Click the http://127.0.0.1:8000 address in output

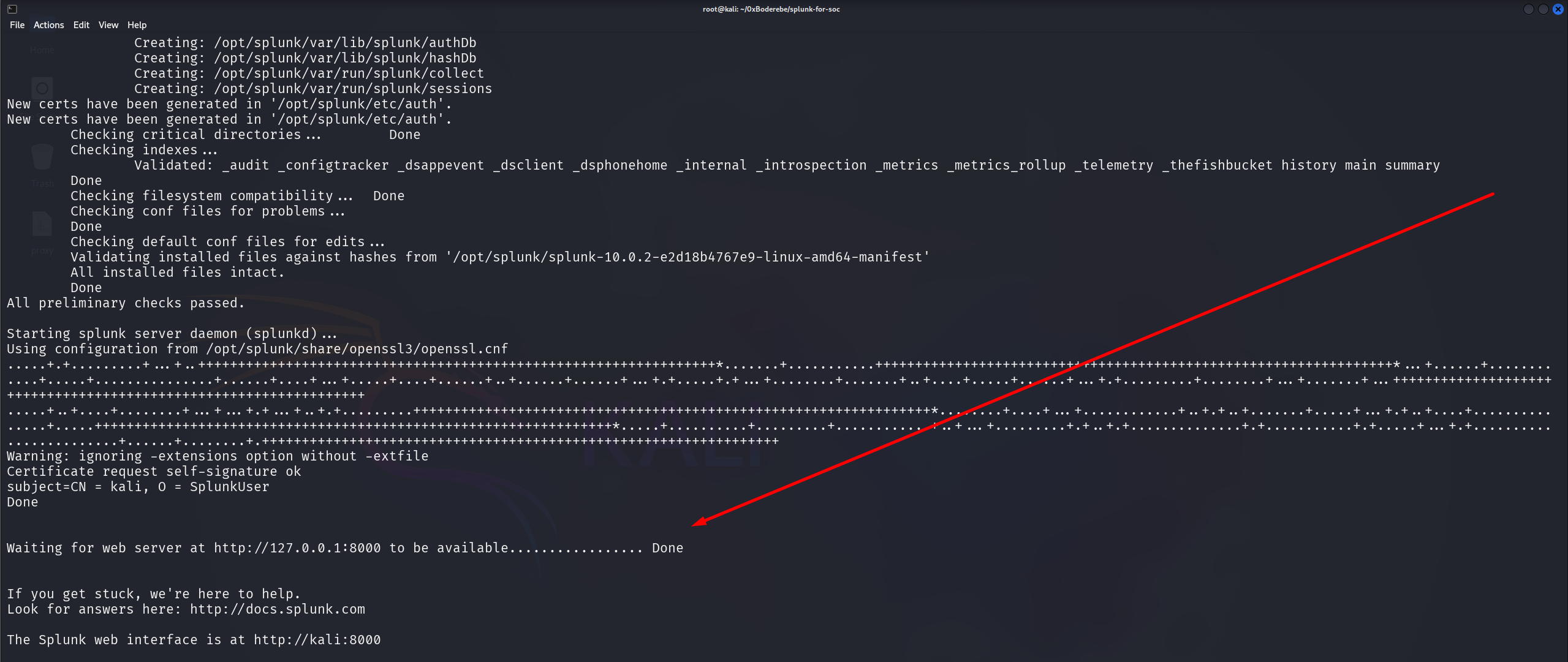[297, 547]
